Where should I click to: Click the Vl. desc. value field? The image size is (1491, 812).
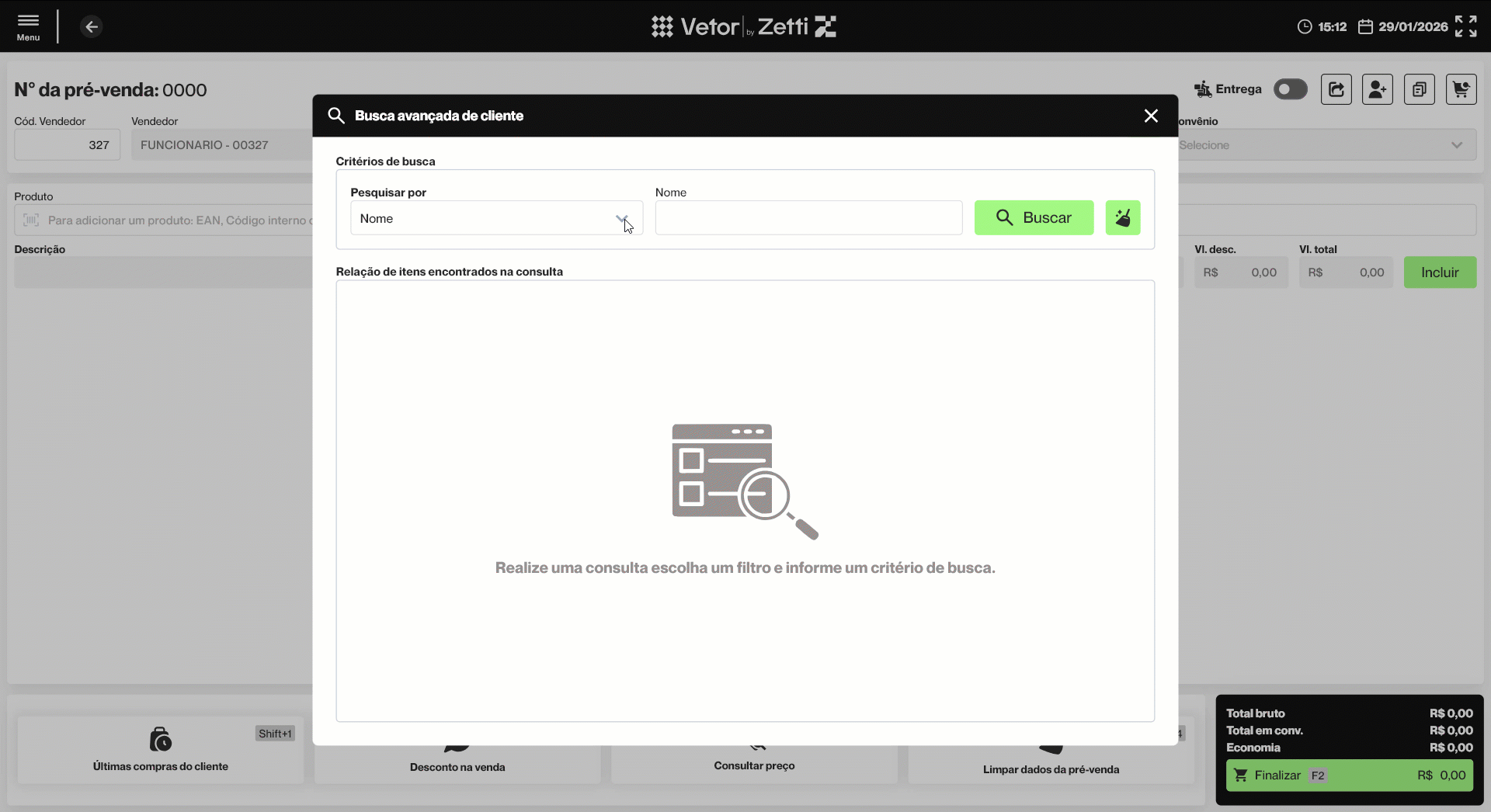(x=1241, y=272)
